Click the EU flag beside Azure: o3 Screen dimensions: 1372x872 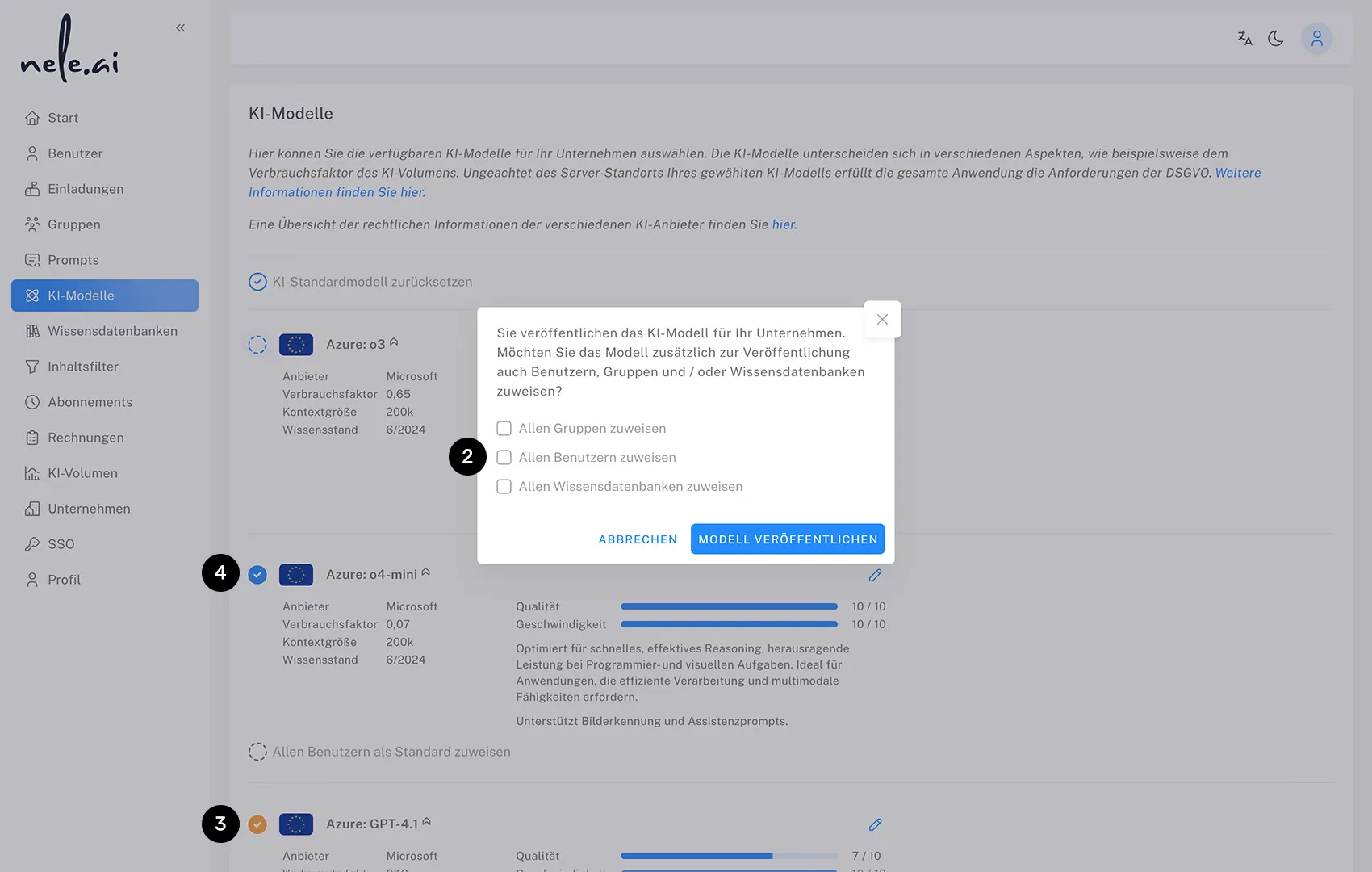point(296,345)
